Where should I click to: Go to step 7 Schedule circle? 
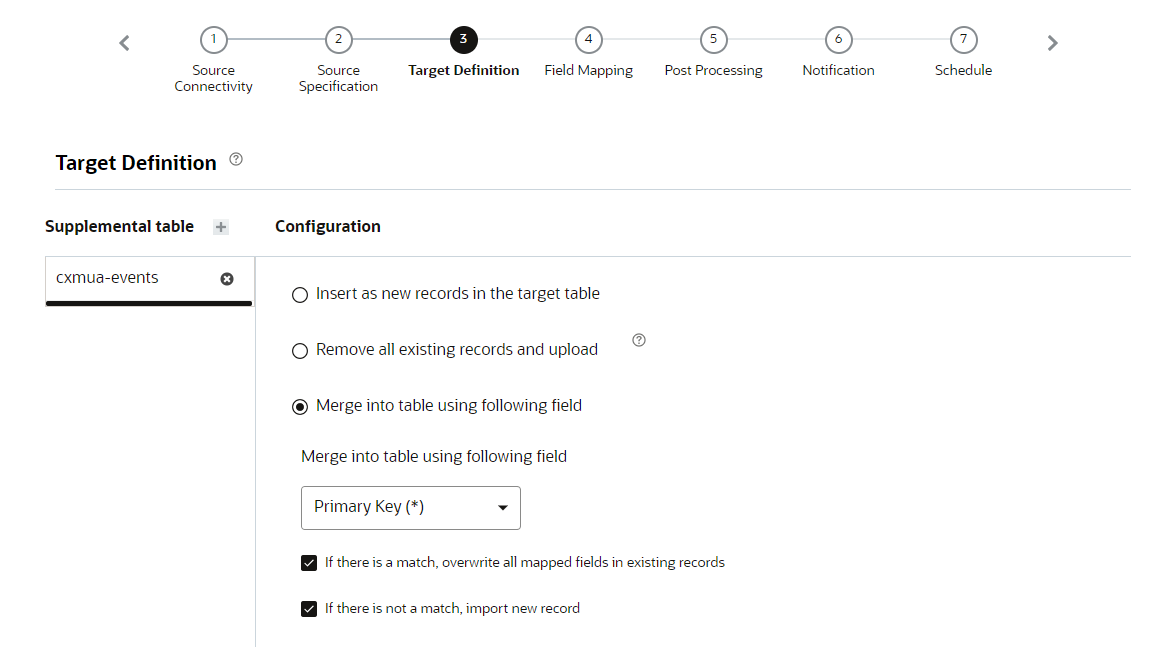[x=963, y=40]
